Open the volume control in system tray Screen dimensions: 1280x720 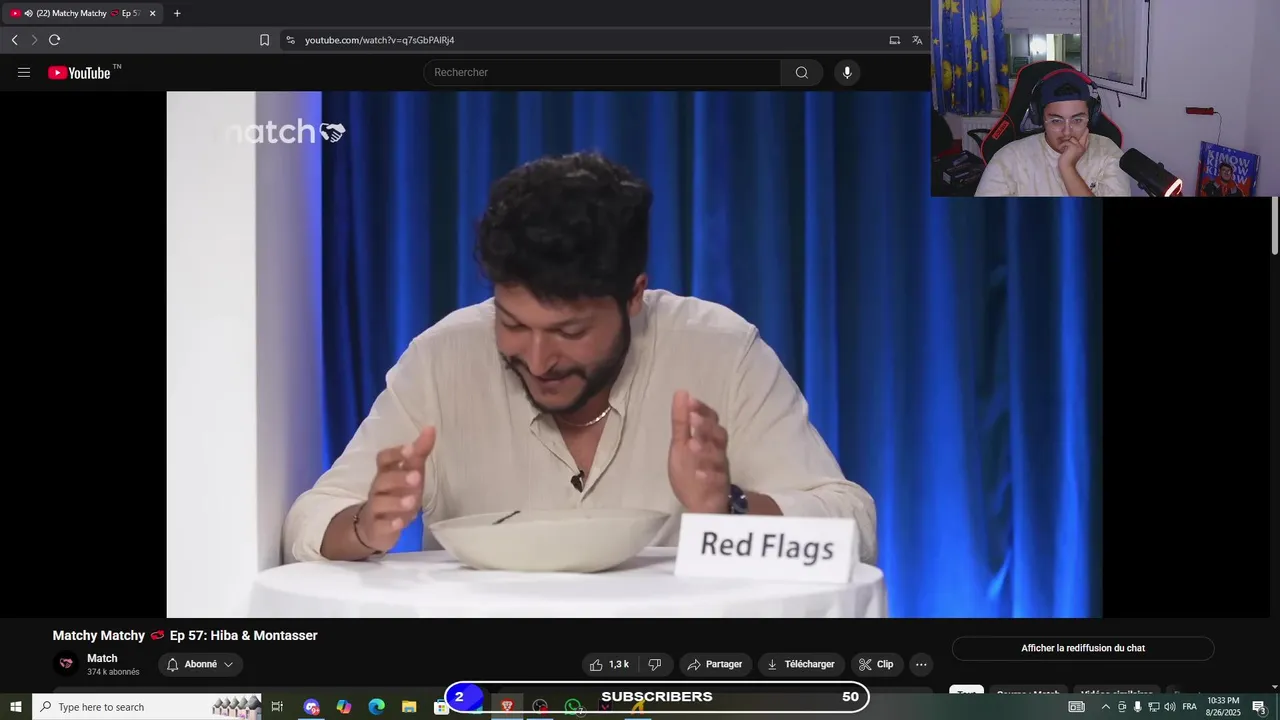pos(1169,707)
